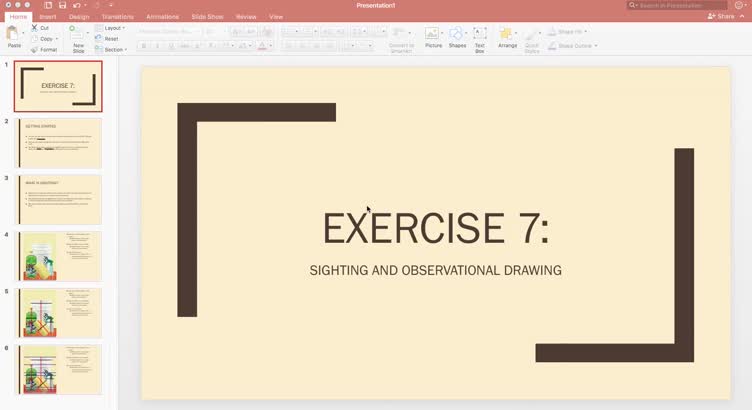Open the font color dropdown arrow
This screenshot has width=752, height=410.
[270, 46]
